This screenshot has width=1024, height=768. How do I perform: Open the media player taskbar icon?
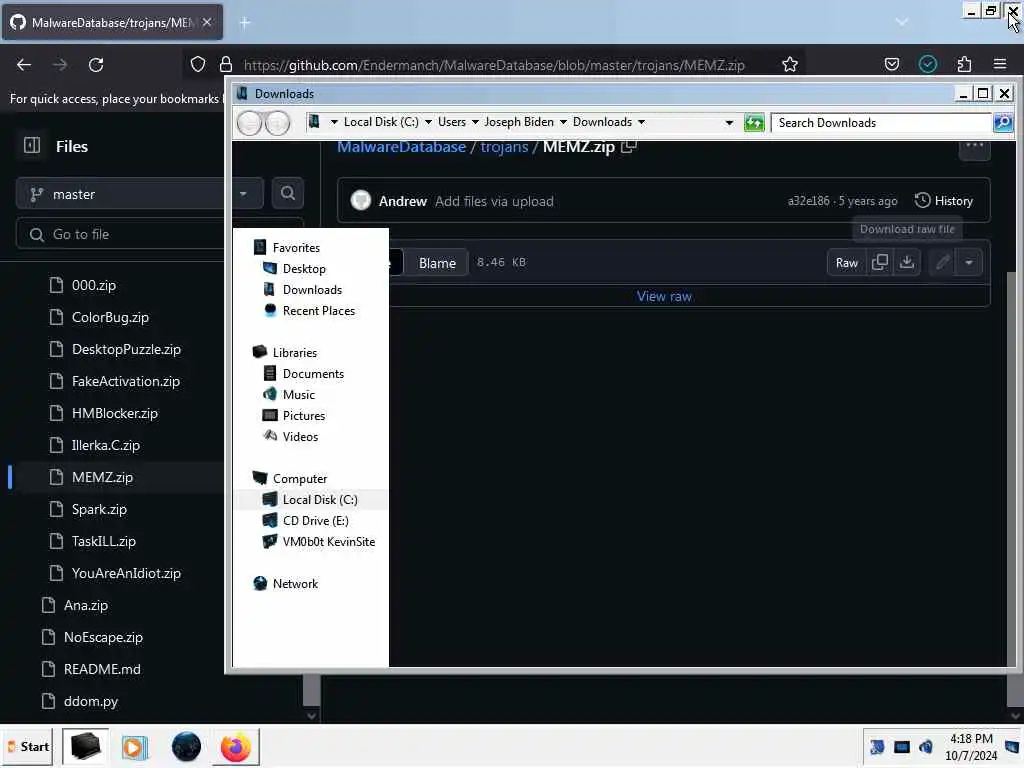[134, 747]
